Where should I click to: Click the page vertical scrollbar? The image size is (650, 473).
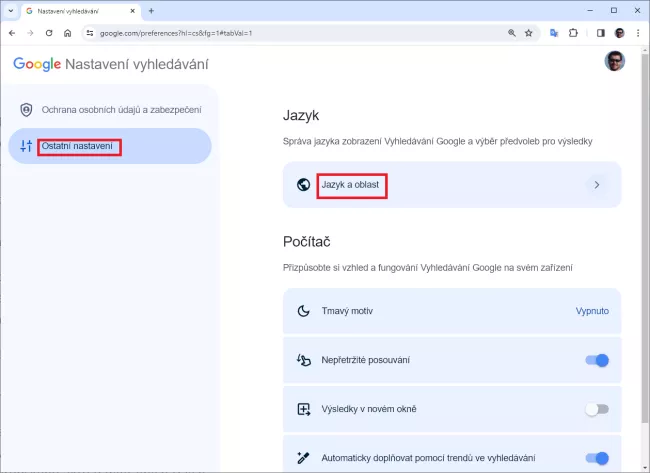click(645, 236)
